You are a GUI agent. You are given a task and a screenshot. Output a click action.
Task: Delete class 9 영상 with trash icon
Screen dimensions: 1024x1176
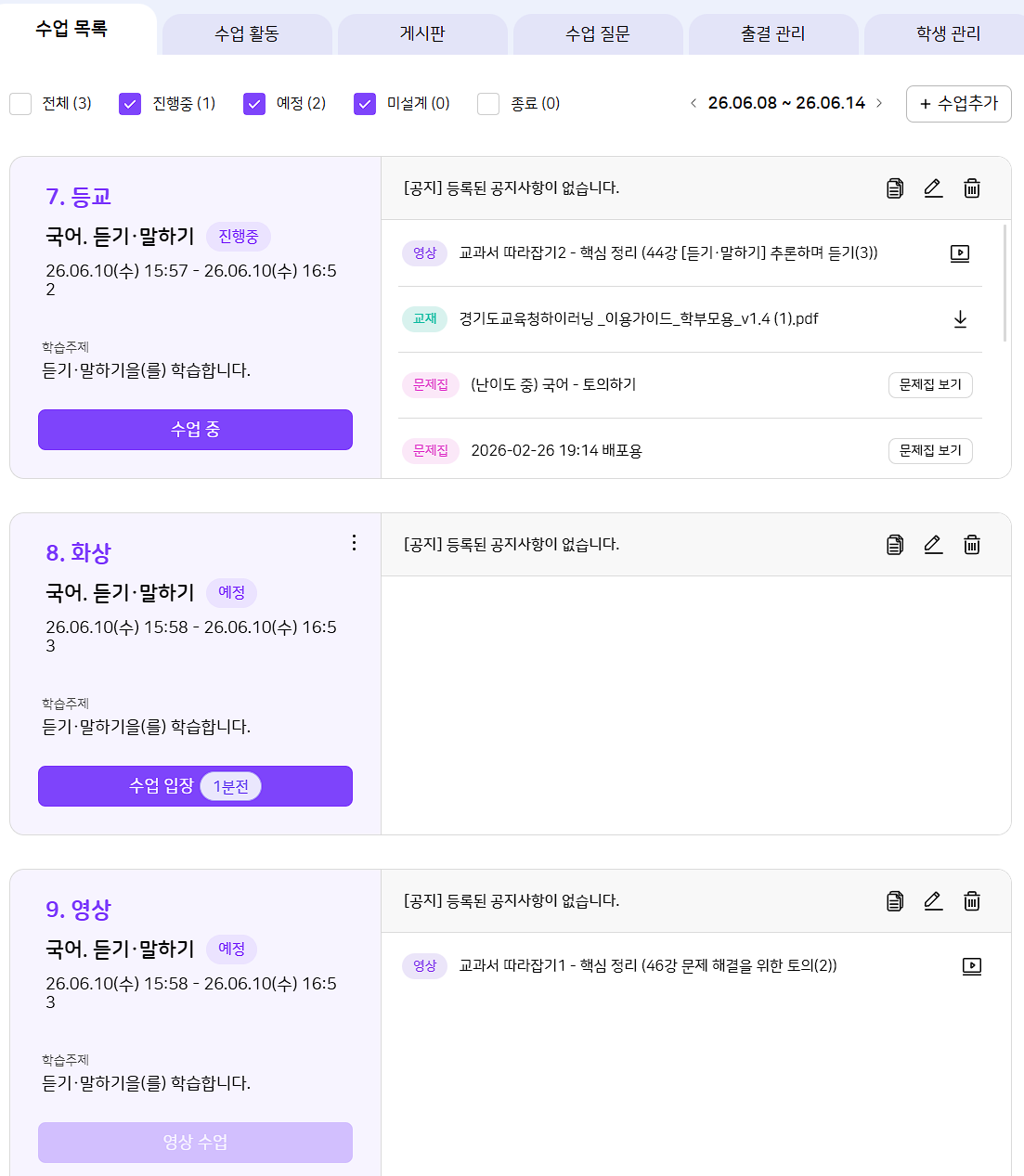point(972,901)
